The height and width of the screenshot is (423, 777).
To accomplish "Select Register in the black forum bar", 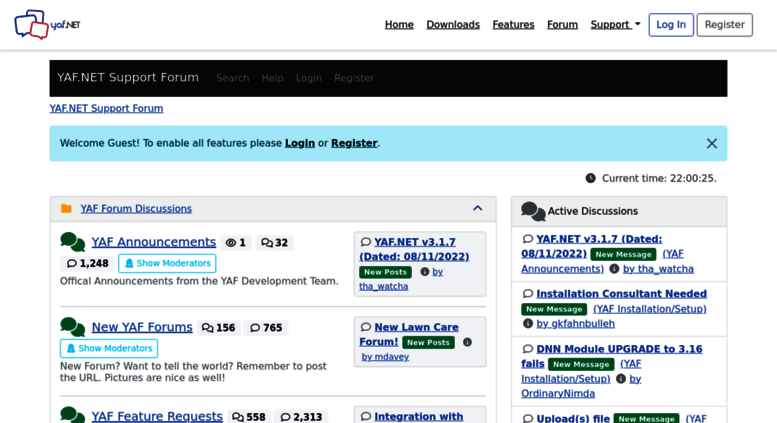I will [354, 78].
